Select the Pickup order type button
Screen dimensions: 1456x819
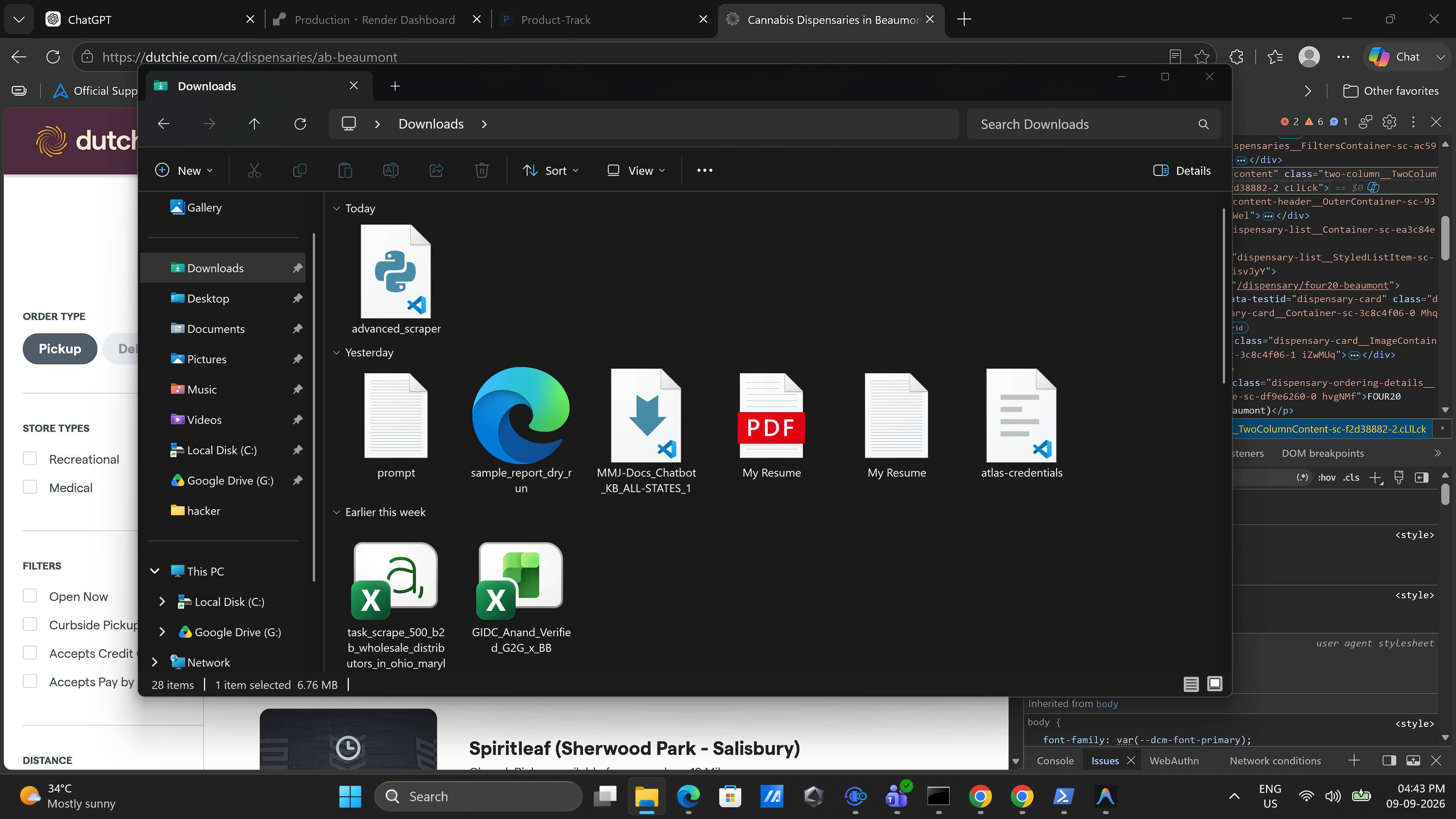(60, 349)
